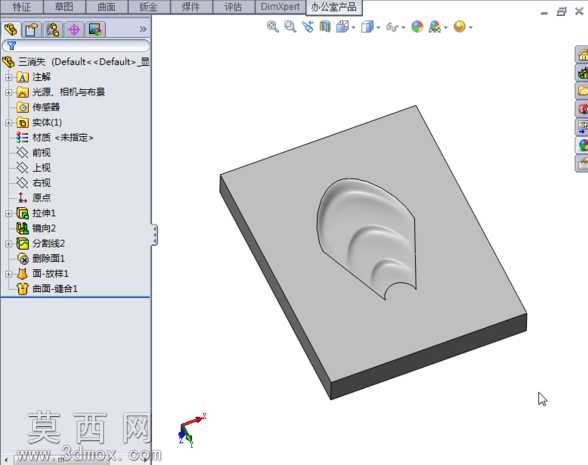The height and width of the screenshot is (465, 588).
Task: Select the Zoom to Area tool
Action: [290, 27]
